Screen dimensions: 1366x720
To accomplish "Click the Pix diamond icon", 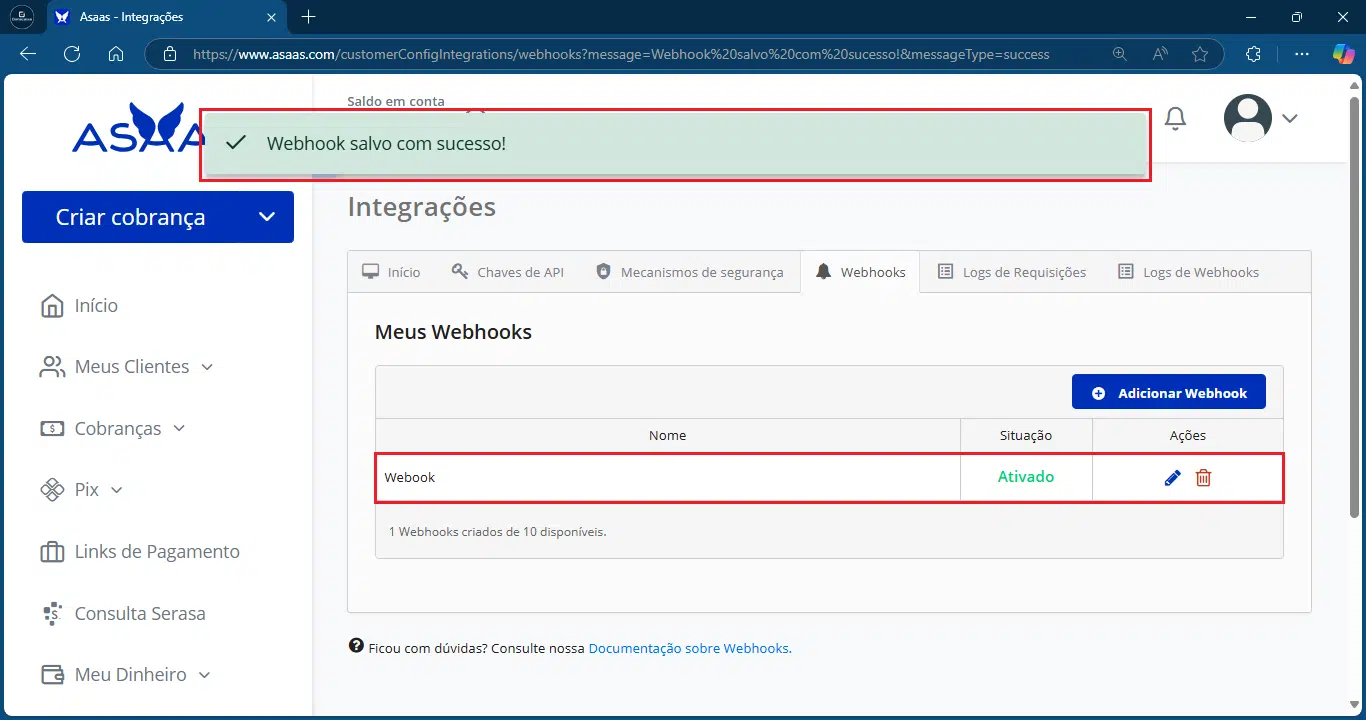I will [x=51, y=490].
